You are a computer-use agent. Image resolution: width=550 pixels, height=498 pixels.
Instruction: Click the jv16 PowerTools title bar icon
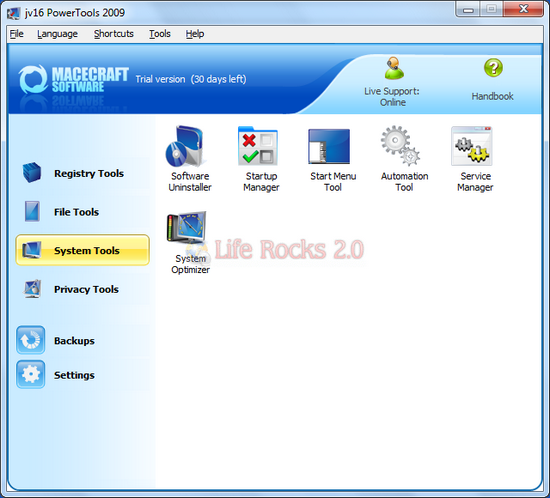pos(14,13)
